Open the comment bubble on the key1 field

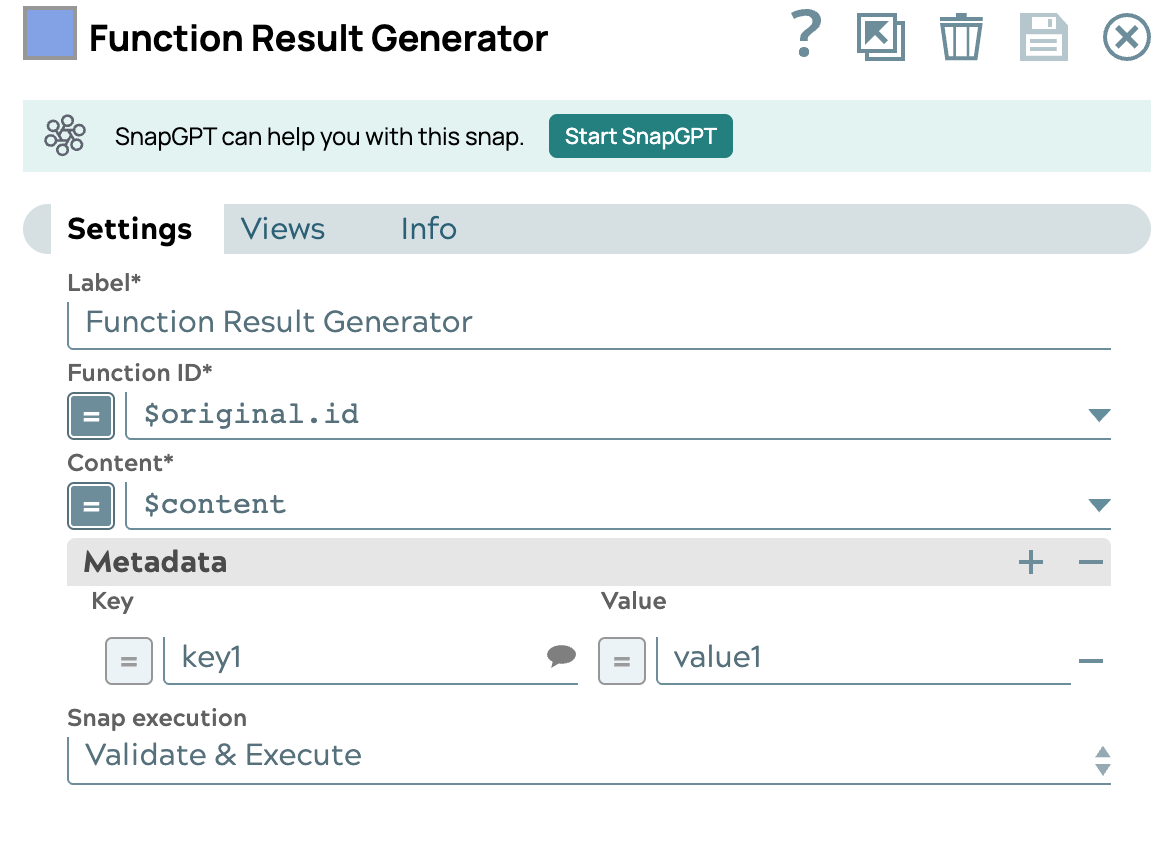pos(562,657)
